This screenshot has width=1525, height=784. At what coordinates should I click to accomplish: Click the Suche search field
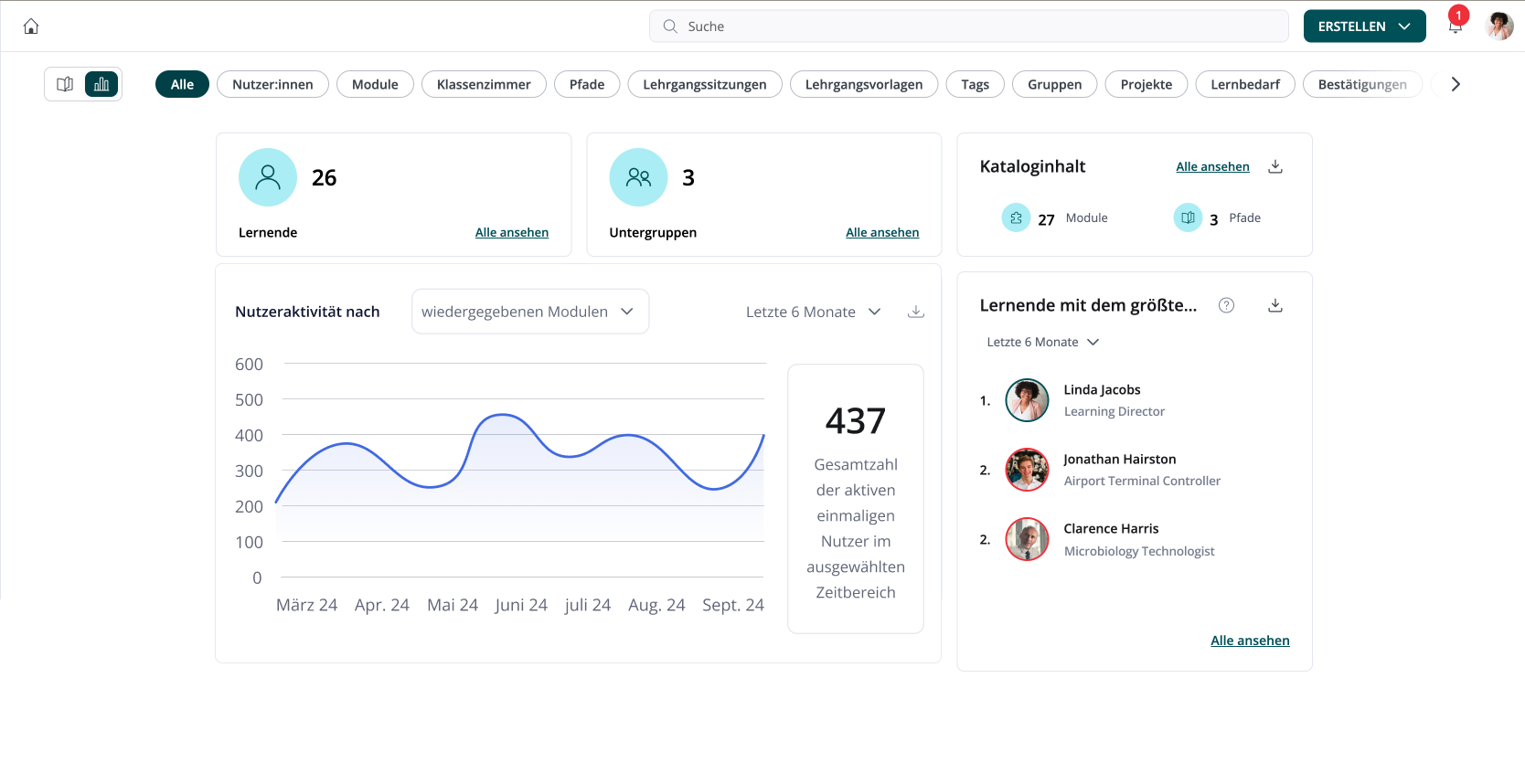pos(969,26)
